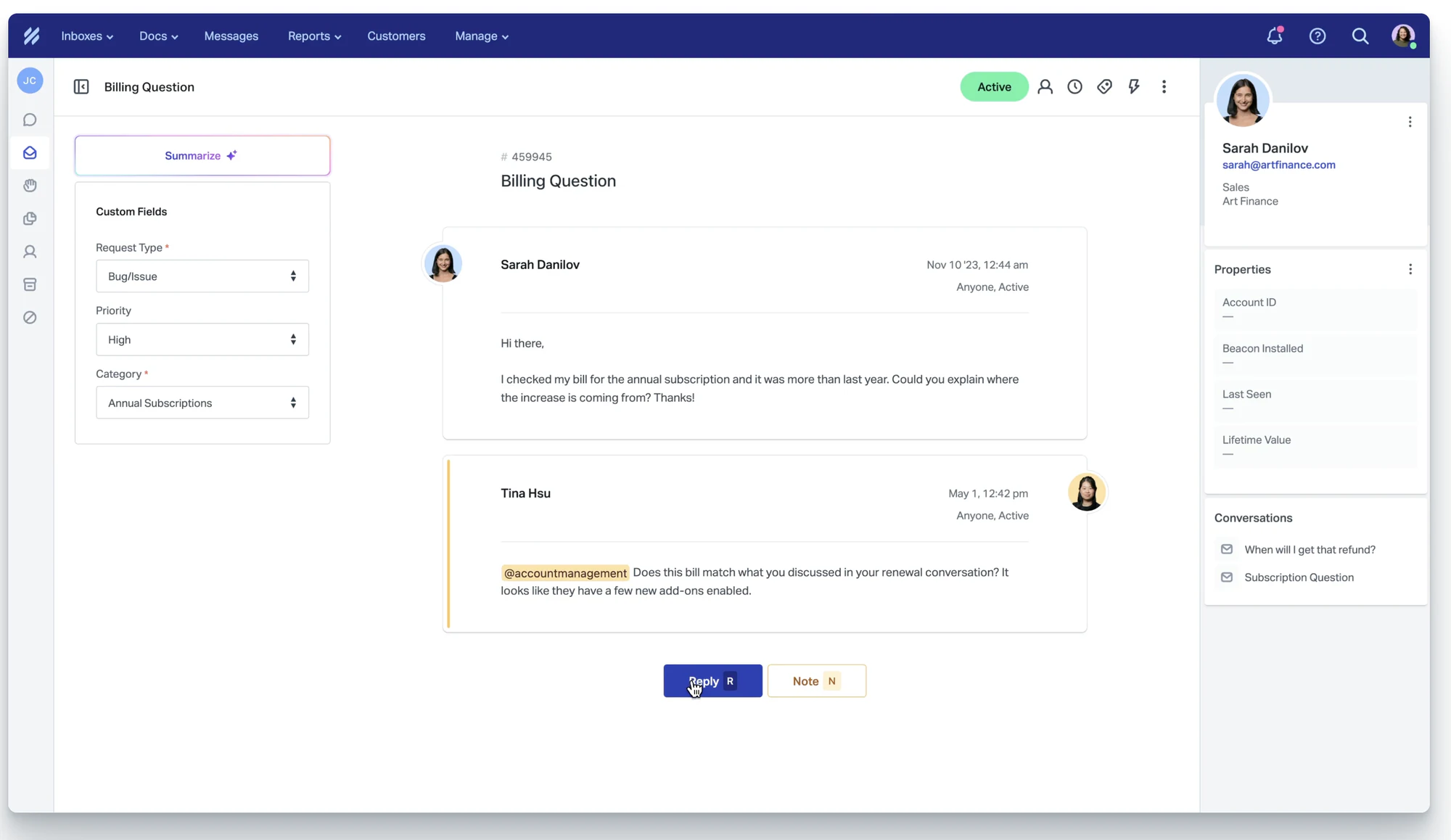Open the user profile avatar menu

point(1403,36)
